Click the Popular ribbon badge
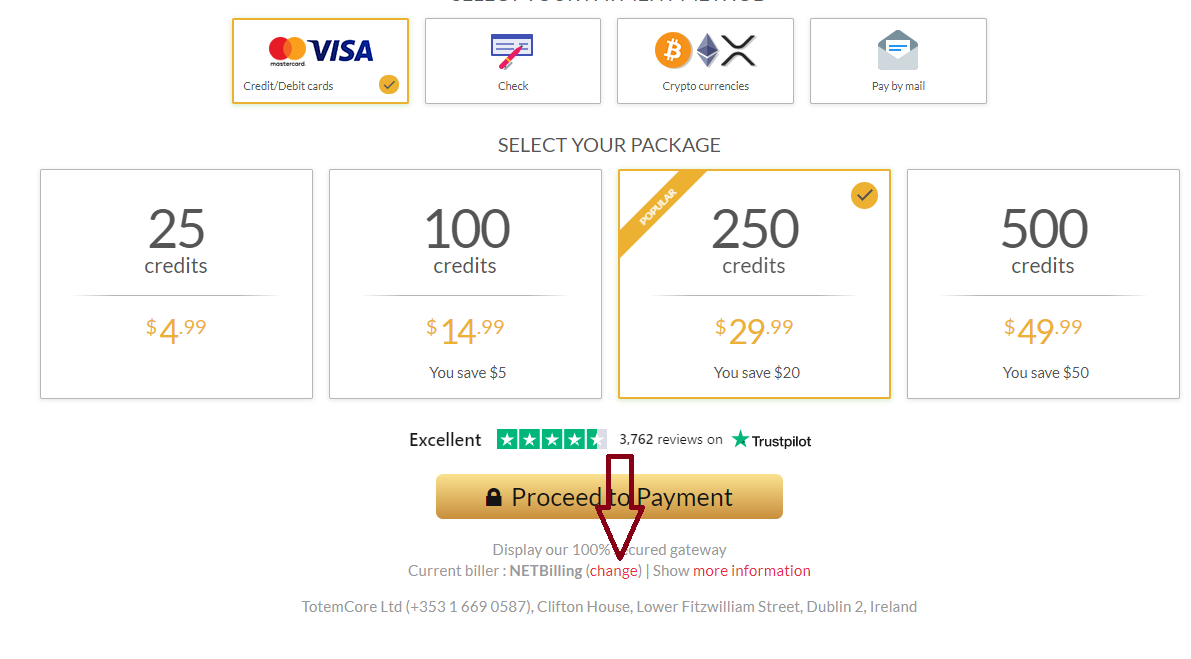1191x659 pixels. [656, 207]
